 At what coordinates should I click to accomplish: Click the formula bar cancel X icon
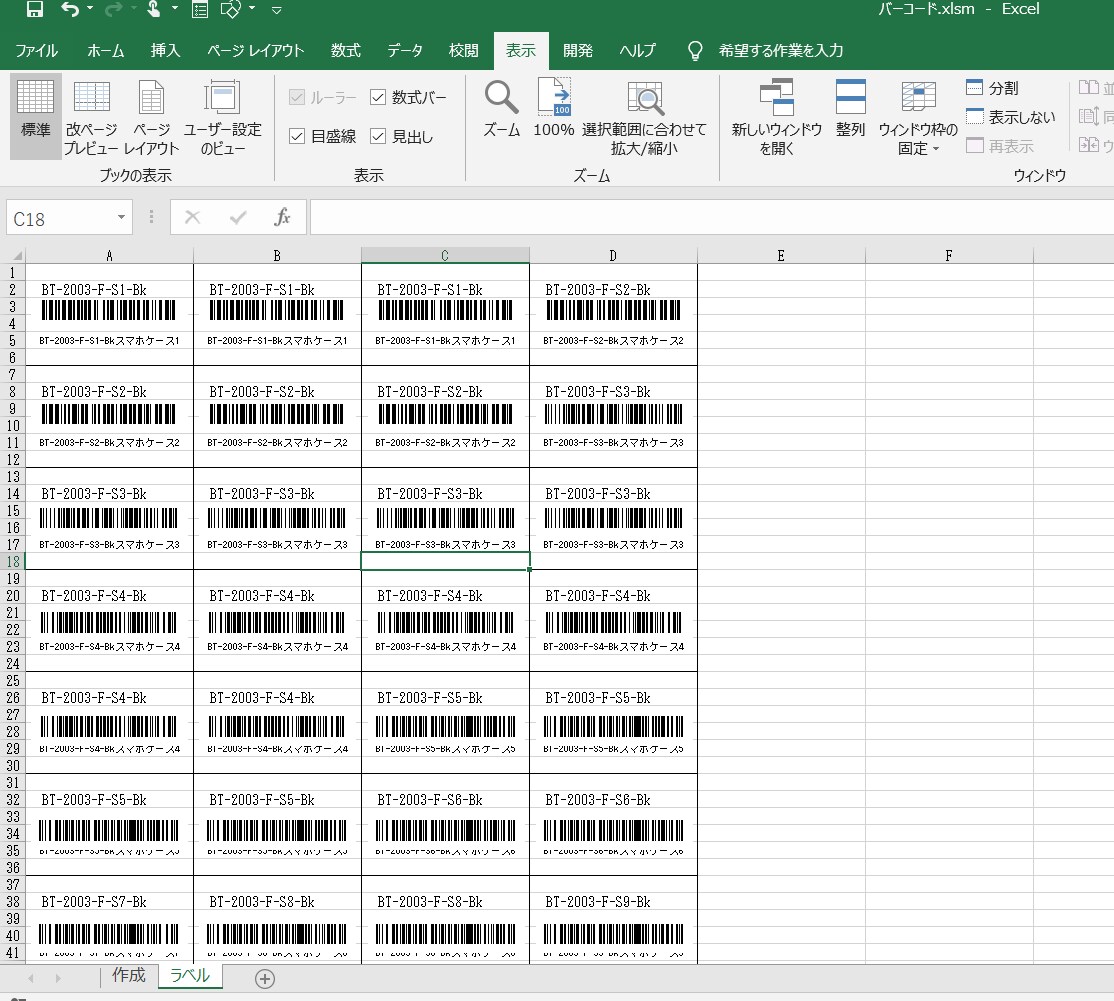coord(193,217)
